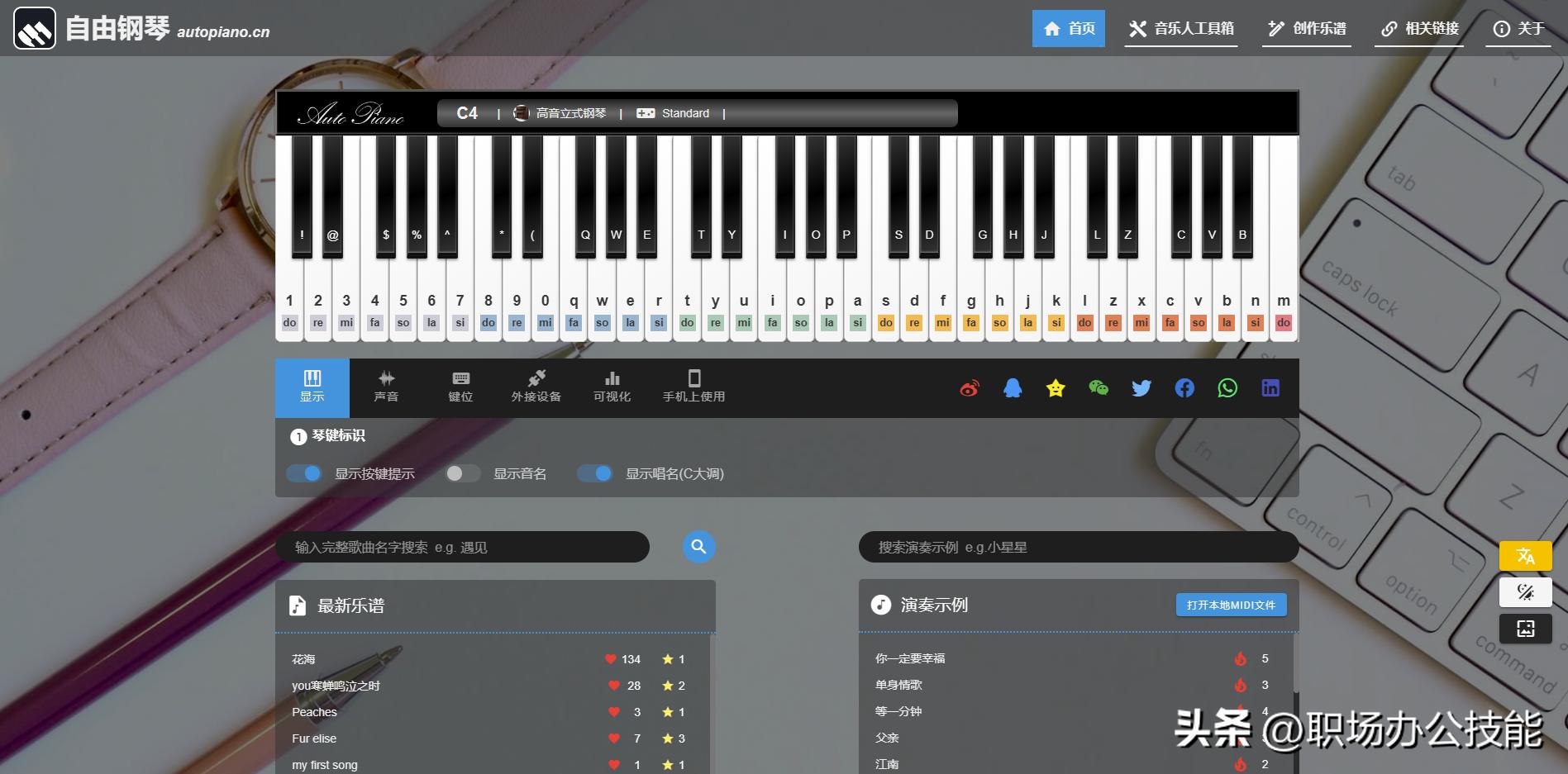This screenshot has width=1568, height=774.
Task: Click 打开本地MIDI文件 button
Action: [1231, 605]
